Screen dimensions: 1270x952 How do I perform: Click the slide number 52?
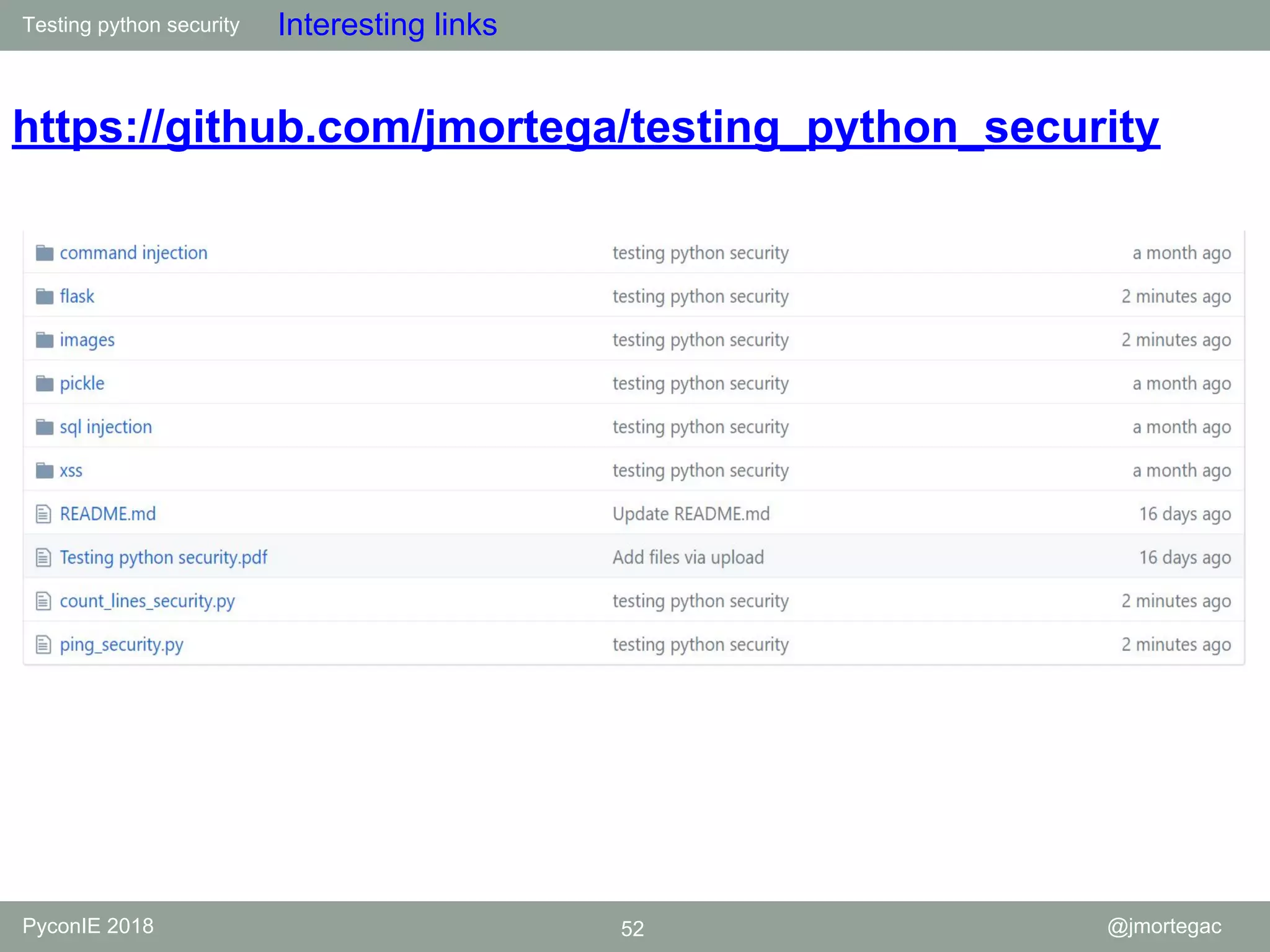[x=633, y=928]
